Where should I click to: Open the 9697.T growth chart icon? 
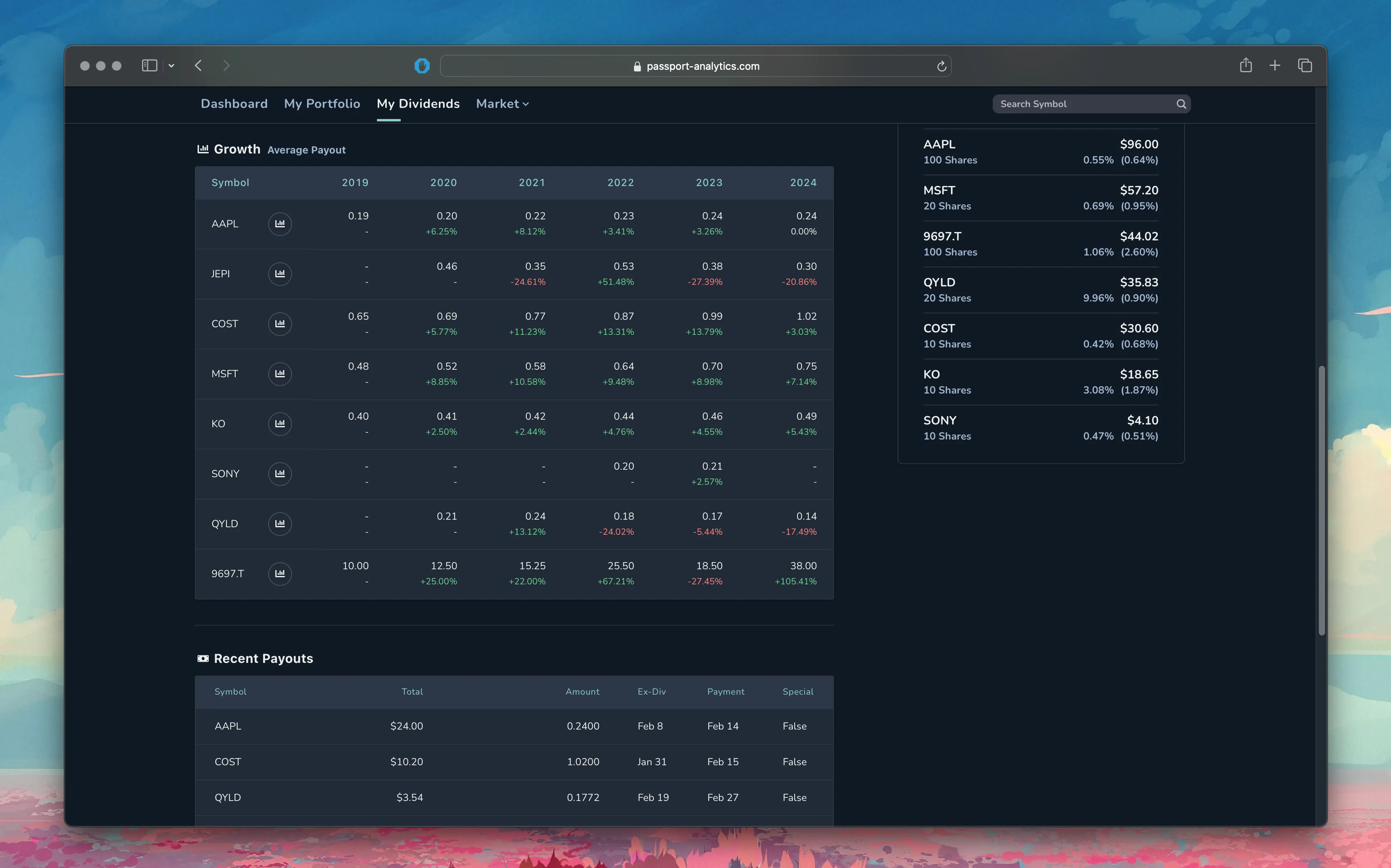(280, 574)
